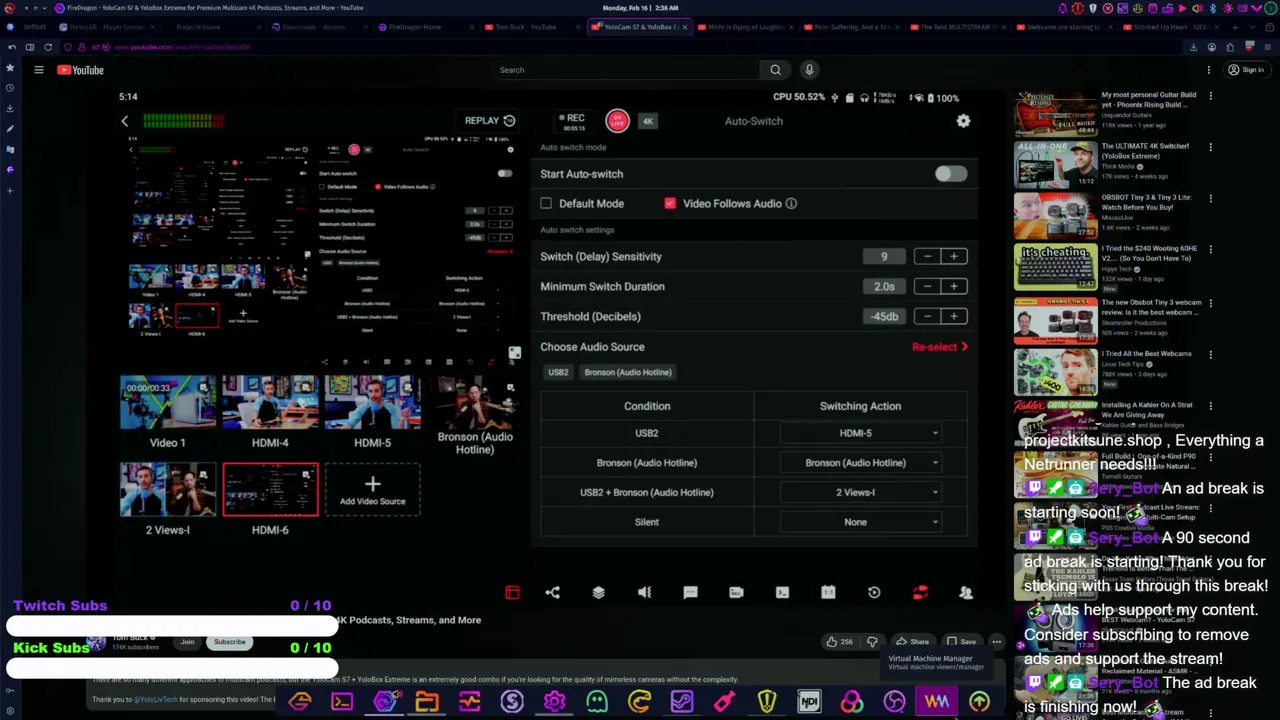Decrease Minimum Switch Duration with minus
This screenshot has height=720, width=1280.
pos(928,287)
